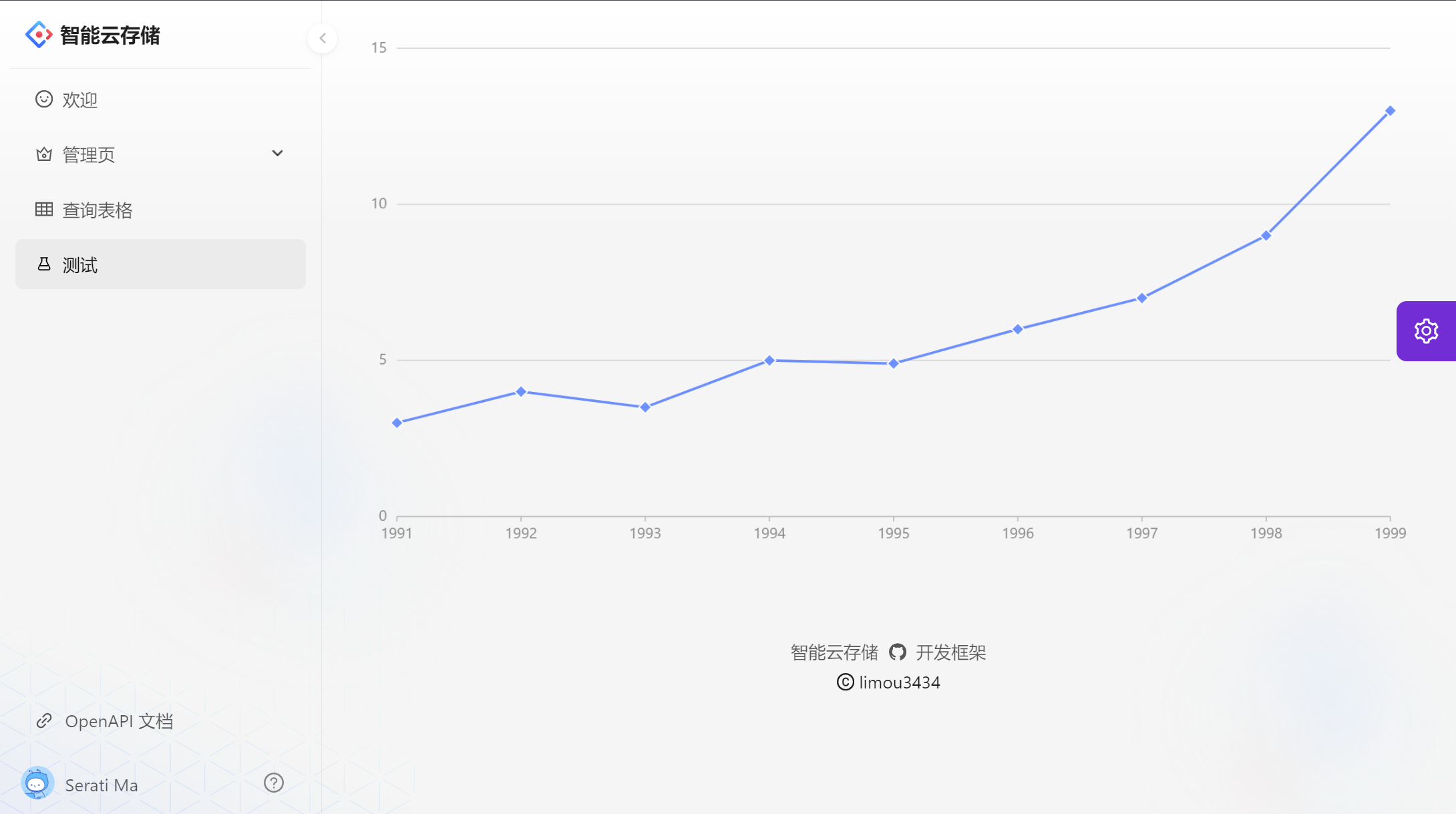Click the 1994 data point on the line

tap(769, 361)
